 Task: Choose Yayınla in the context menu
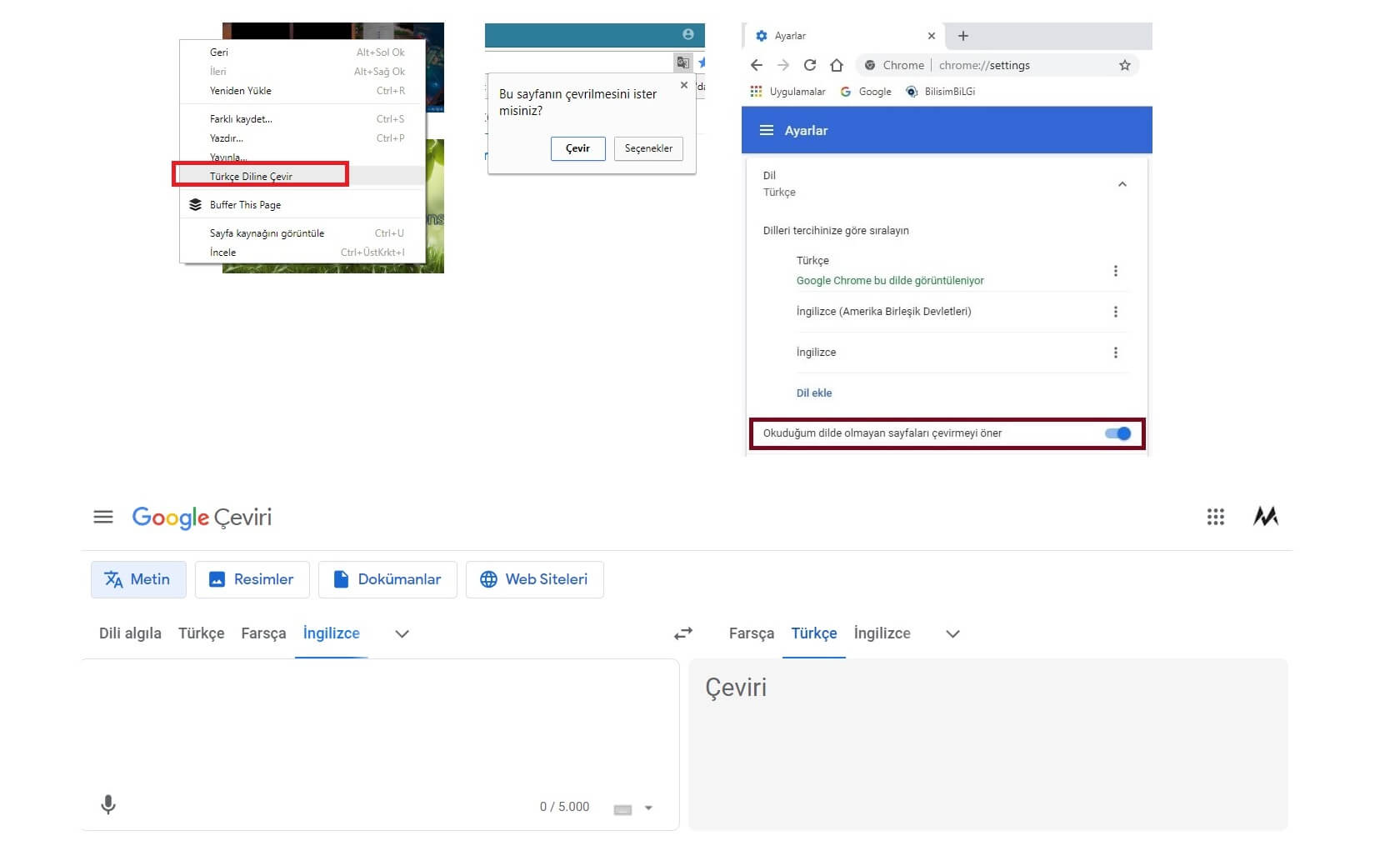(x=303, y=158)
